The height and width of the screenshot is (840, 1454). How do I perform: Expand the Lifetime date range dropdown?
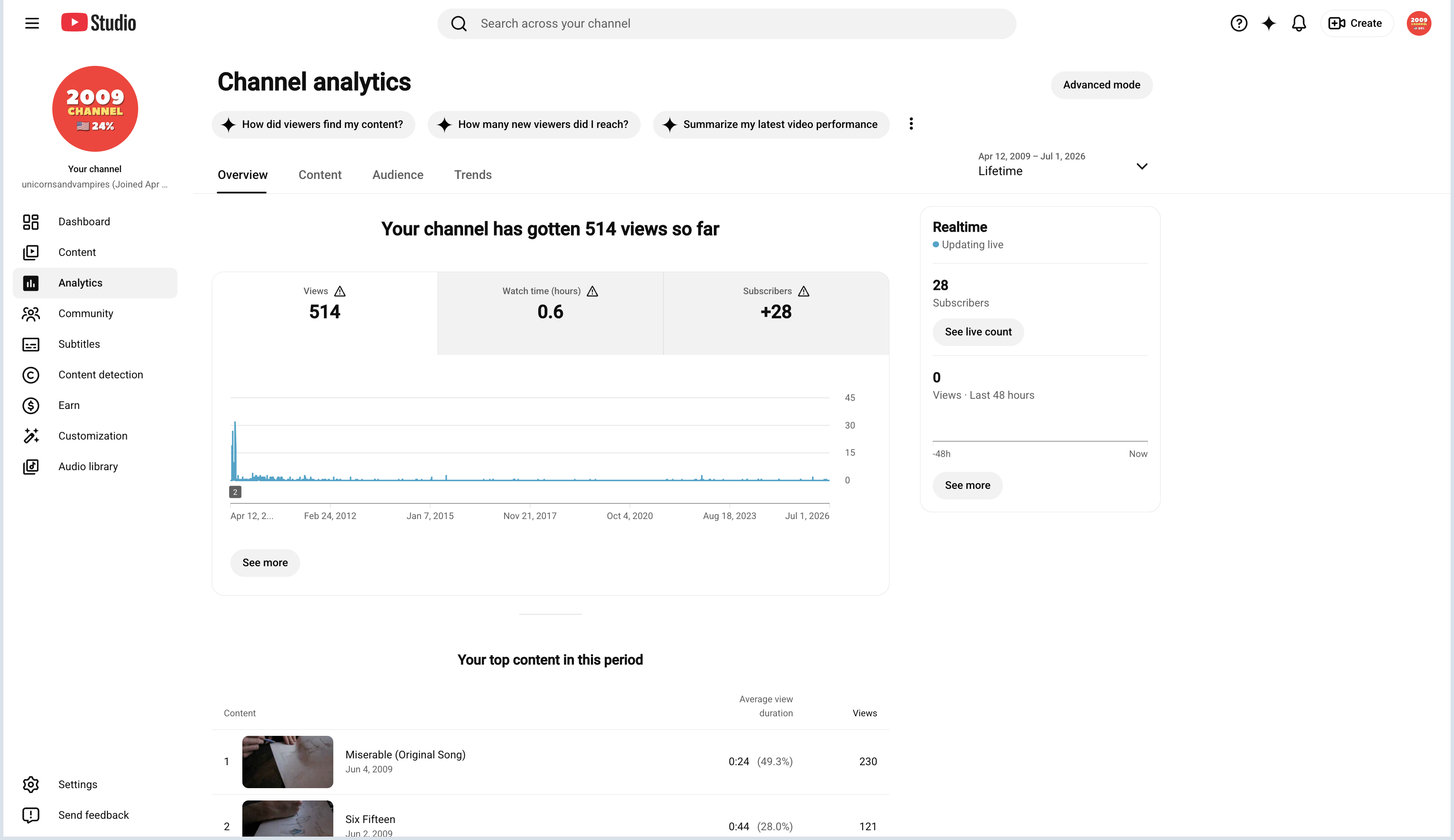pyautogui.click(x=1063, y=165)
